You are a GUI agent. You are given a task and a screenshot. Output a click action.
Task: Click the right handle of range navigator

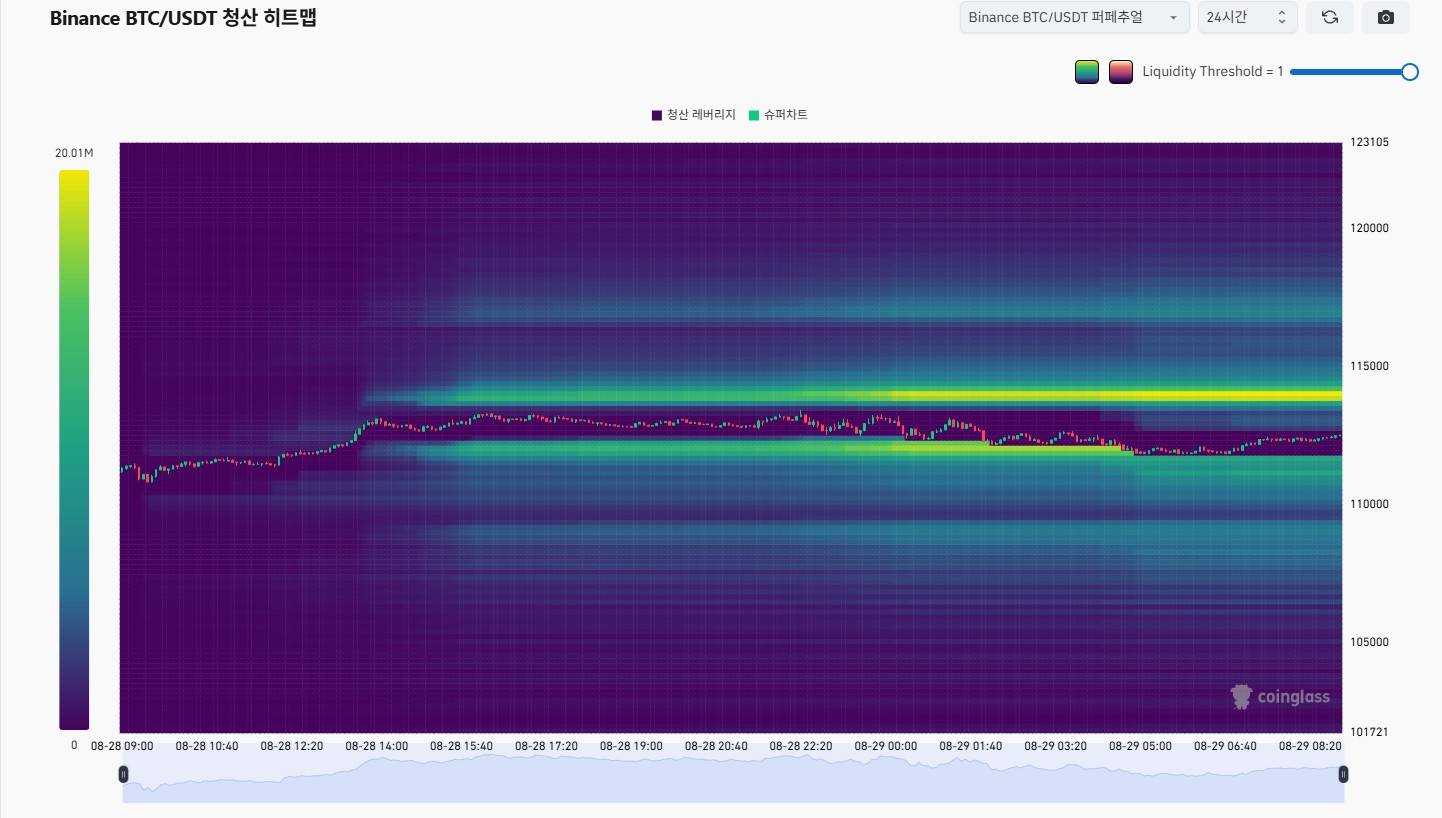click(x=1343, y=774)
